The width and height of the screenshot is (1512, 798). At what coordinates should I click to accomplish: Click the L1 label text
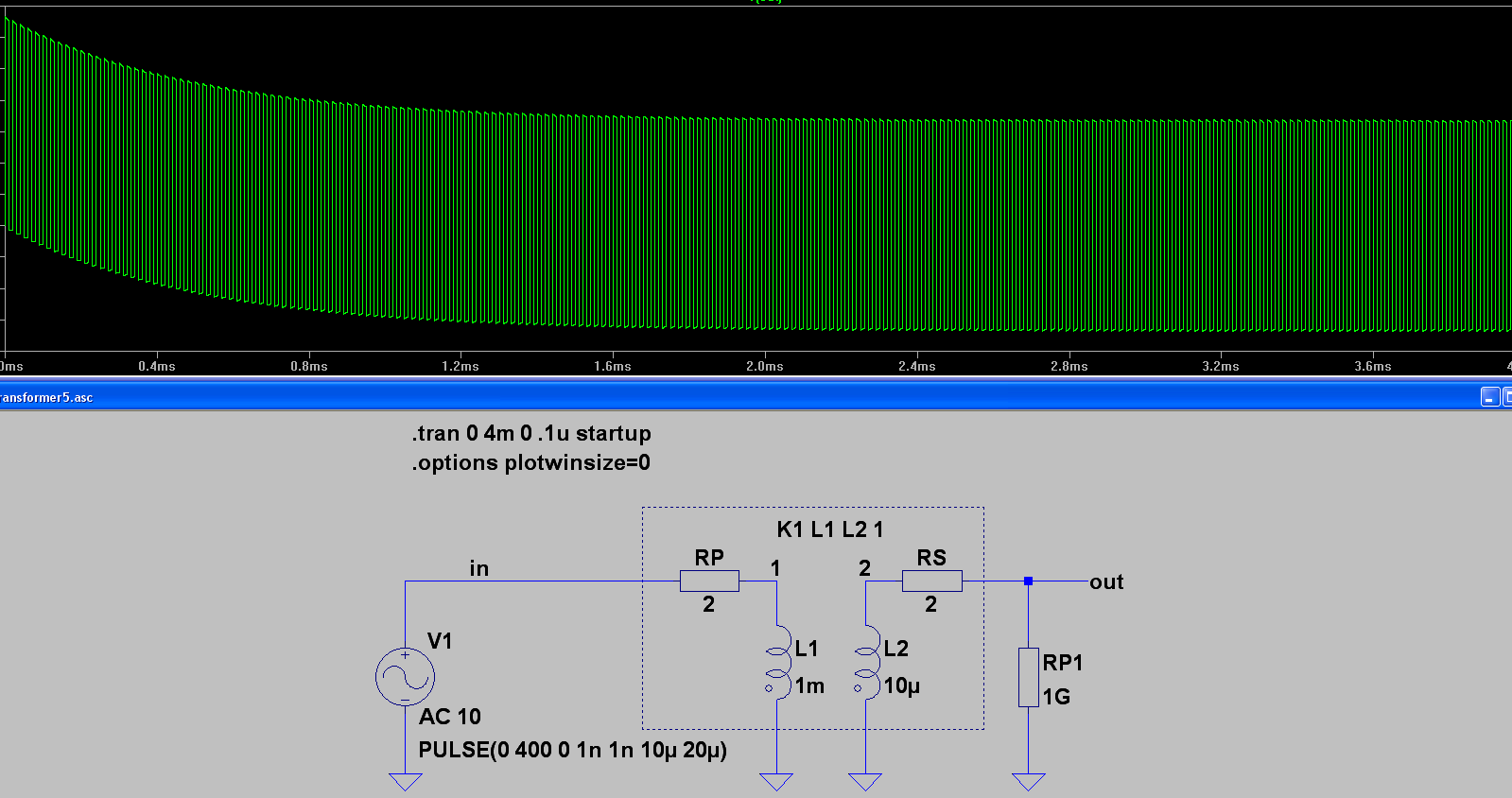pos(807,649)
